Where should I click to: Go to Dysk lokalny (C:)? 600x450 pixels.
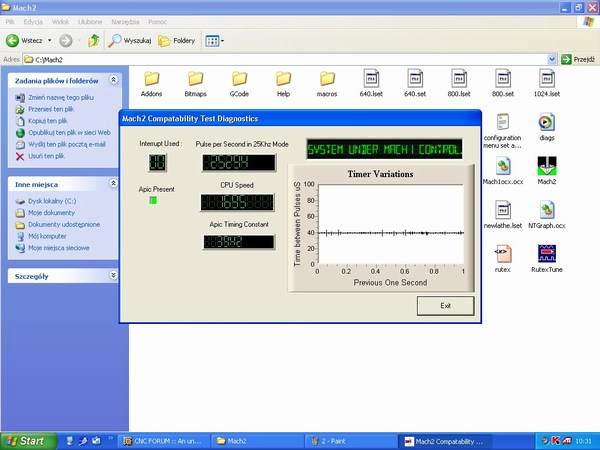(52, 201)
